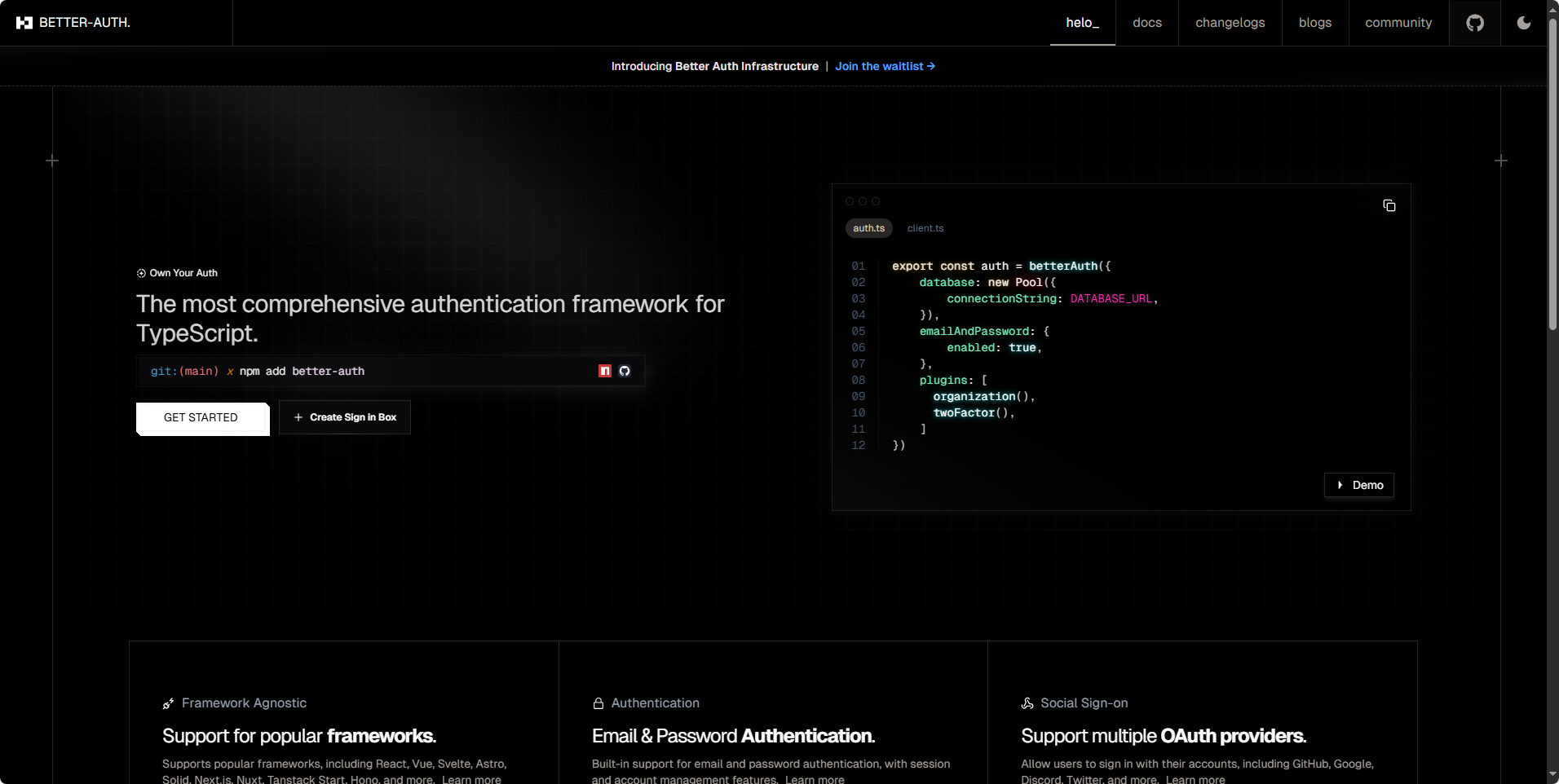
Task: Switch to the client.ts code tab
Action: point(925,228)
